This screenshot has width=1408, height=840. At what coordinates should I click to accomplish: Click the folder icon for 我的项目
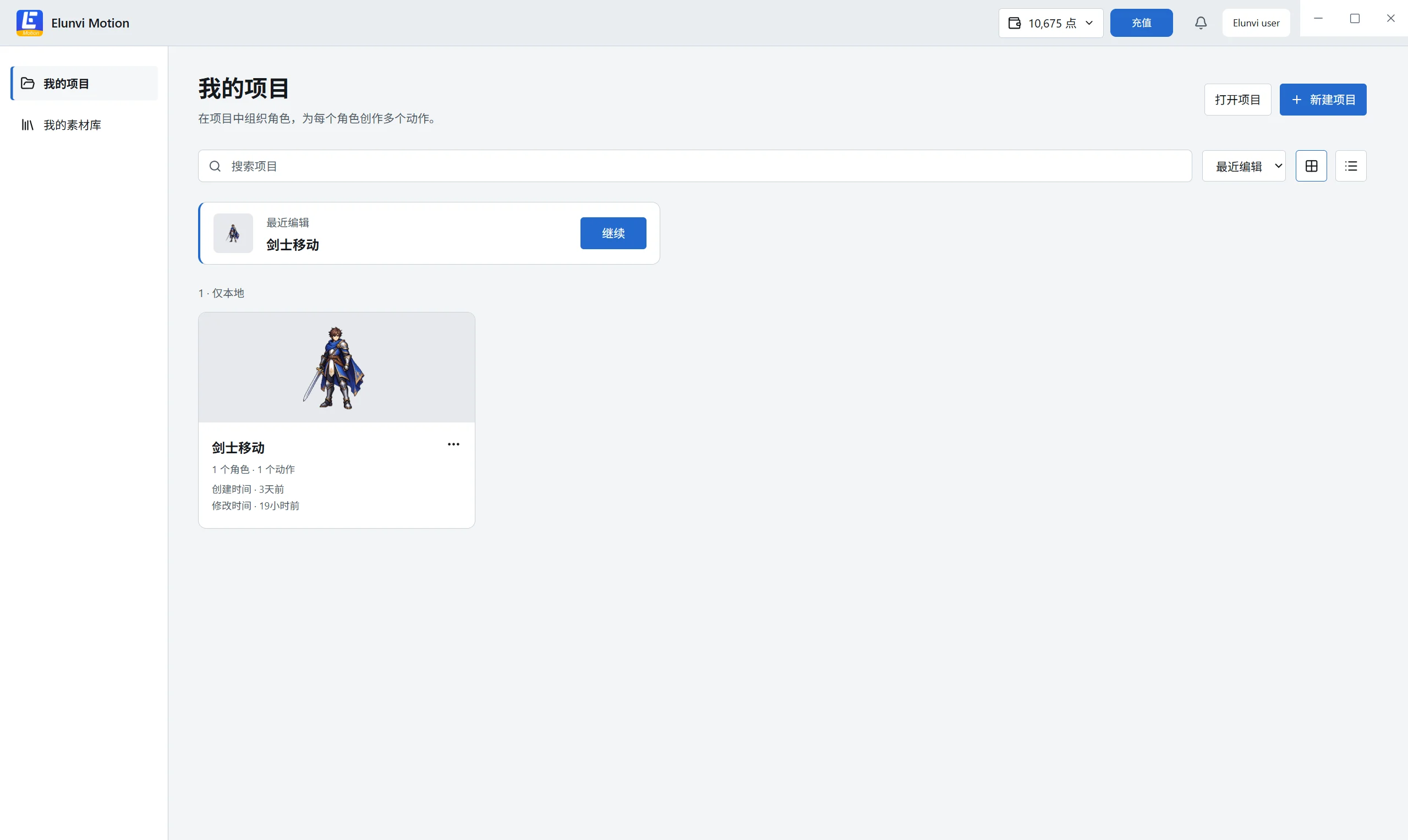(x=28, y=83)
